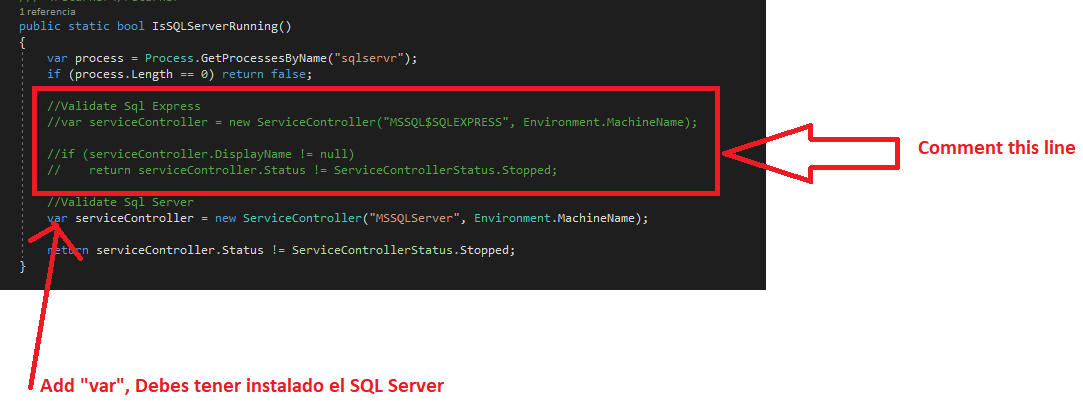Click the GetProcessesByName method call
The width and height of the screenshot is (1083, 420).
point(264,58)
